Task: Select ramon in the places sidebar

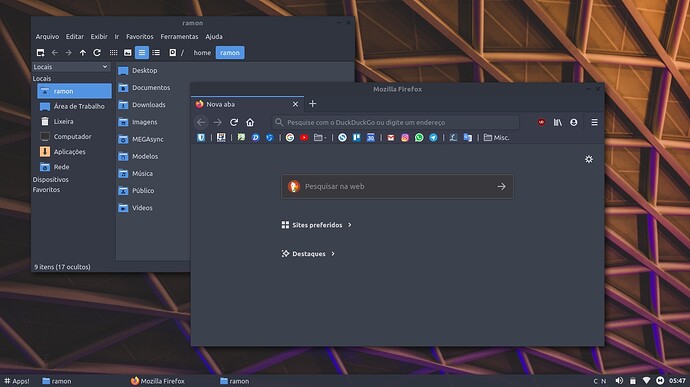Action: [x=74, y=91]
